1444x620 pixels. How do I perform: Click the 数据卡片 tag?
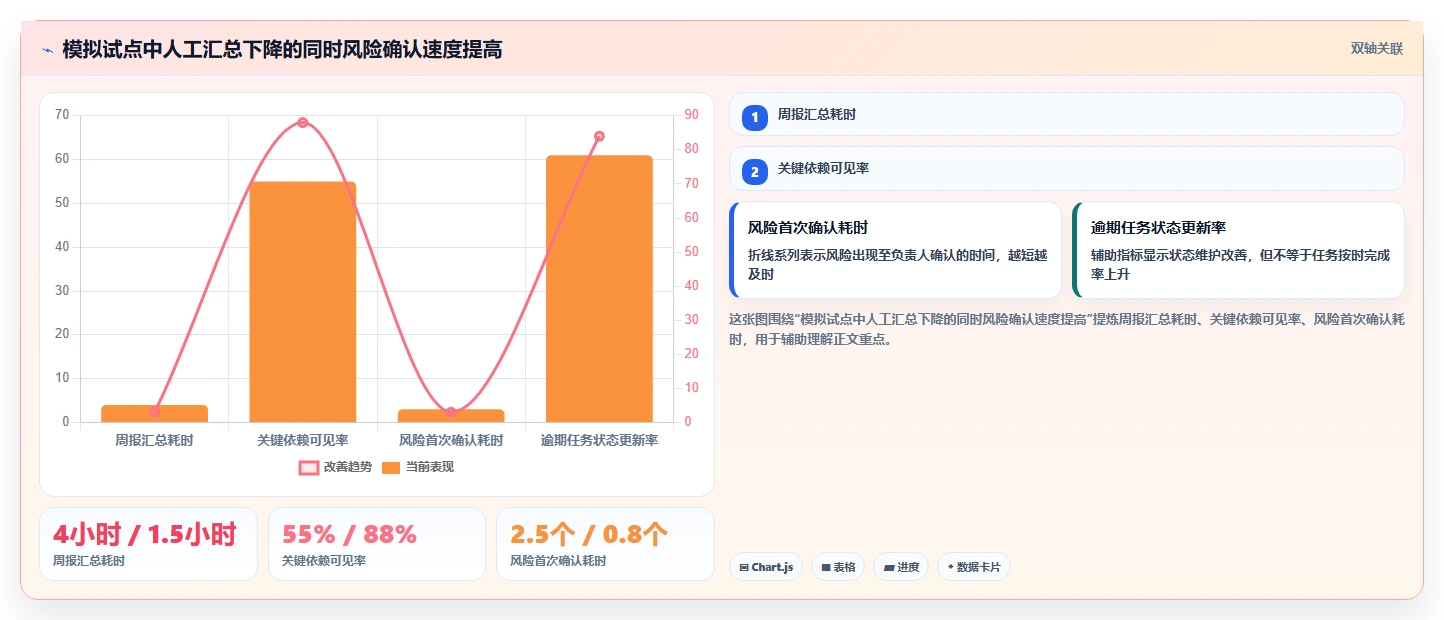point(974,567)
